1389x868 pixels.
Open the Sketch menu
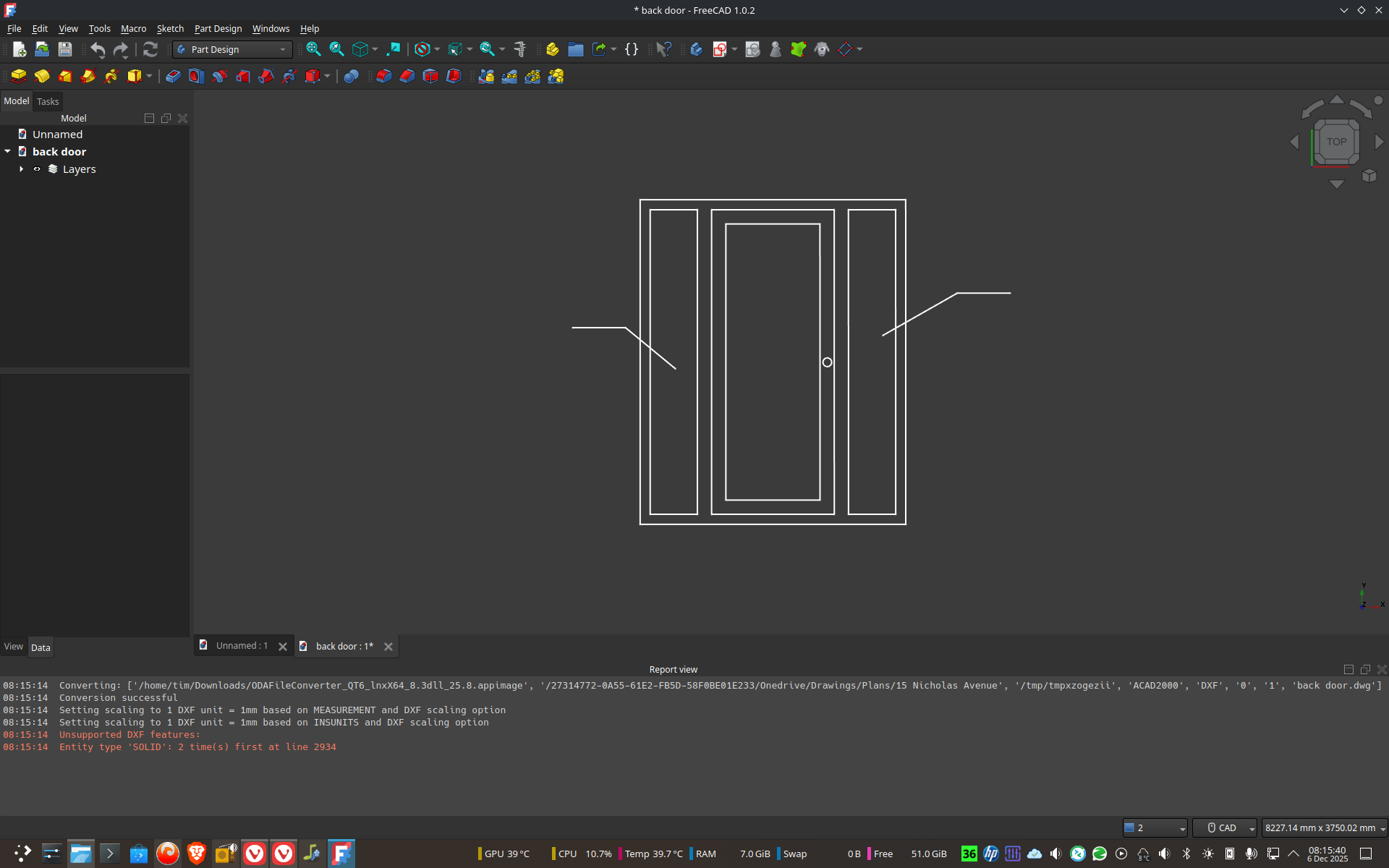pos(170,28)
